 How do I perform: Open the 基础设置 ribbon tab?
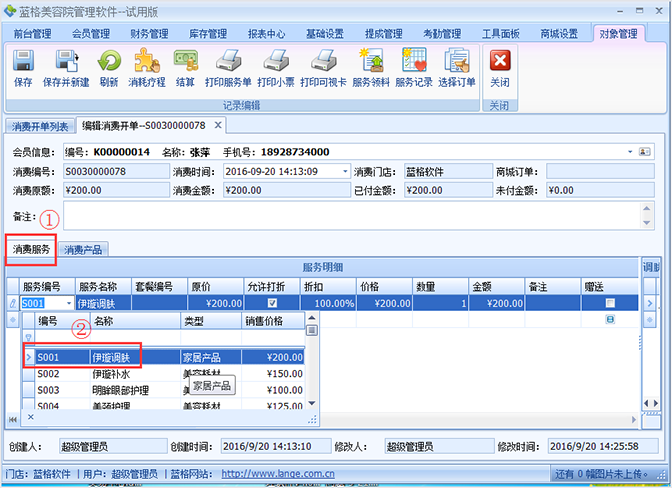(325, 33)
